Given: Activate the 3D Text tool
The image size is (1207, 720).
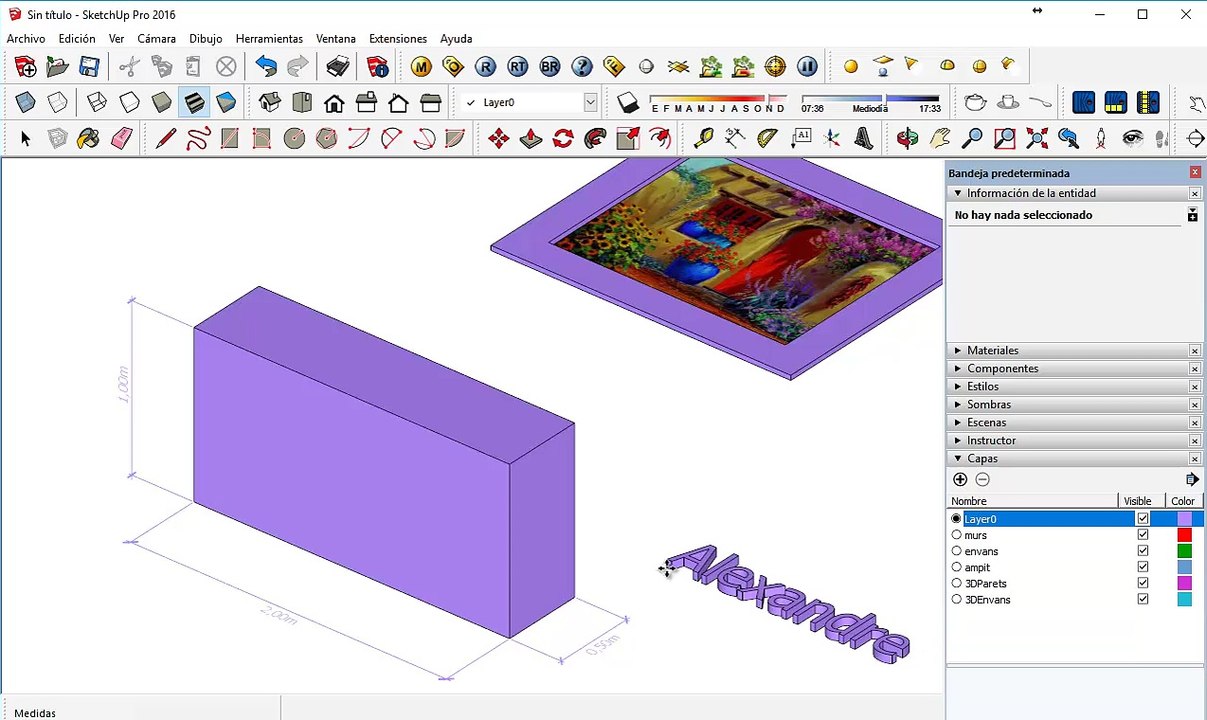Looking at the screenshot, I should pyautogui.click(x=864, y=138).
